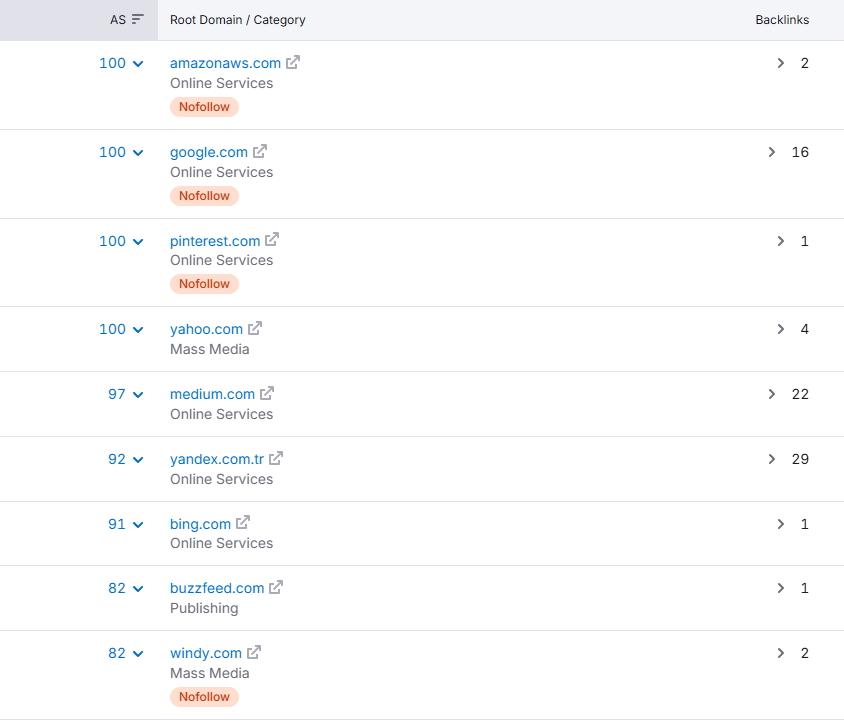Click Mass Media category under yahoo.com
844x721 pixels.
tap(209, 349)
